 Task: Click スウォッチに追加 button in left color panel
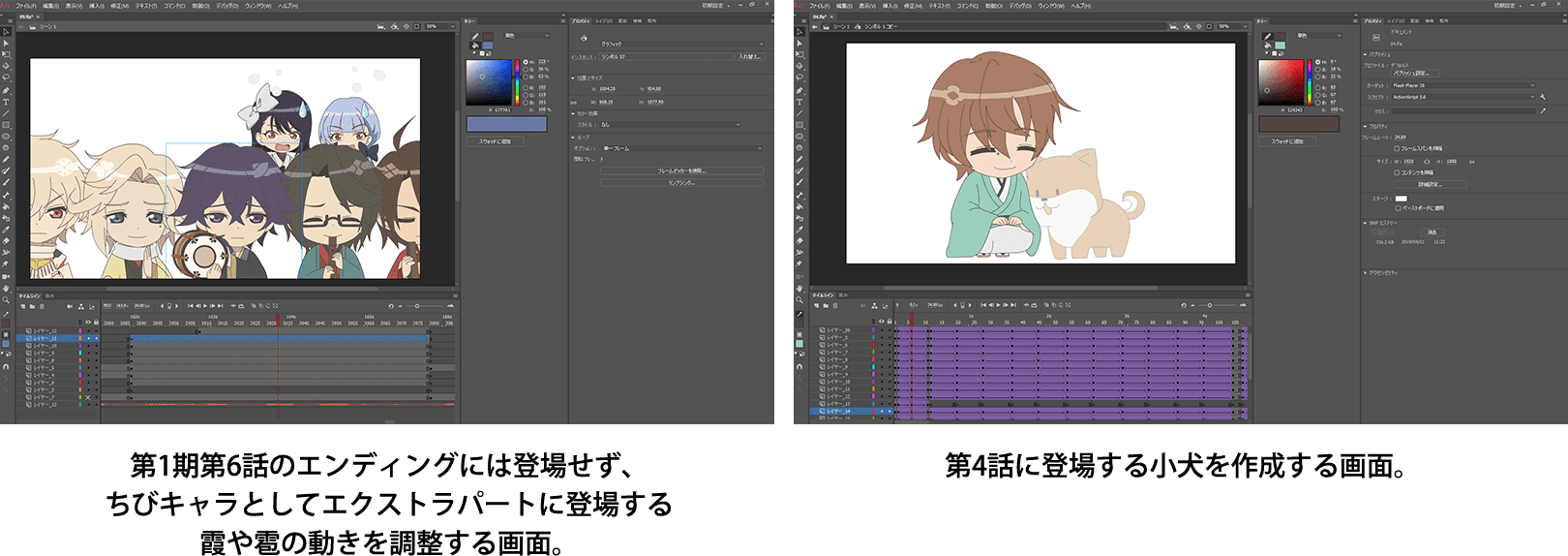click(x=495, y=141)
